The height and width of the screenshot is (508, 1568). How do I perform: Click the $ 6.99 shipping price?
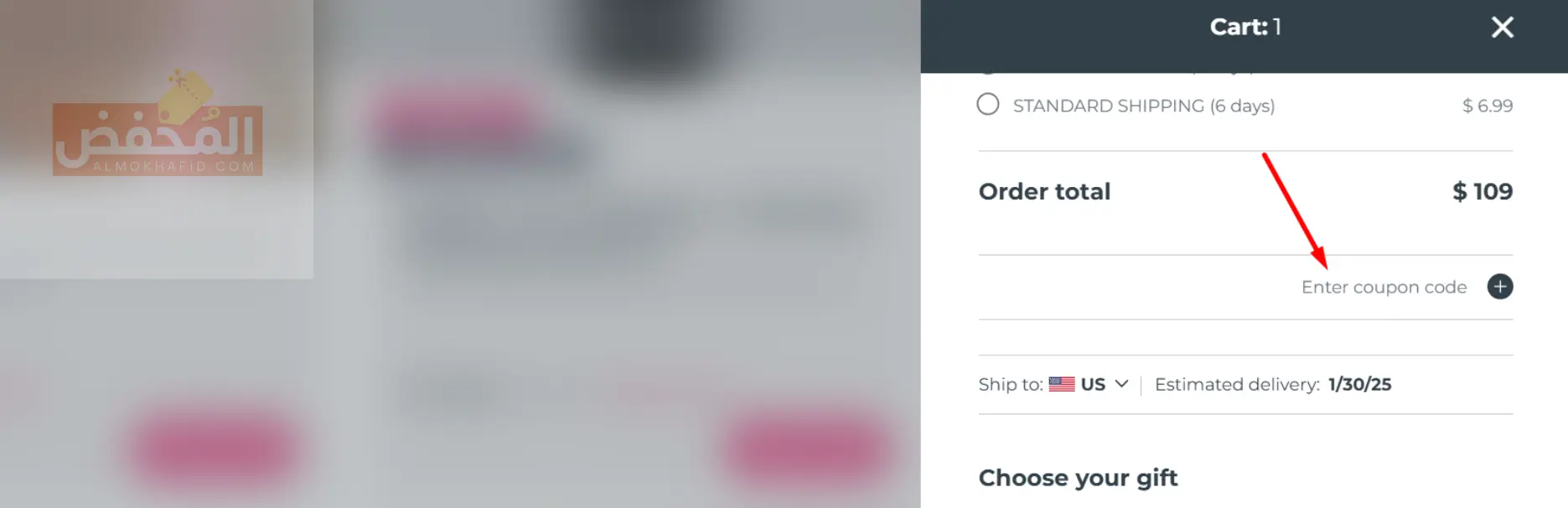[x=1487, y=106]
